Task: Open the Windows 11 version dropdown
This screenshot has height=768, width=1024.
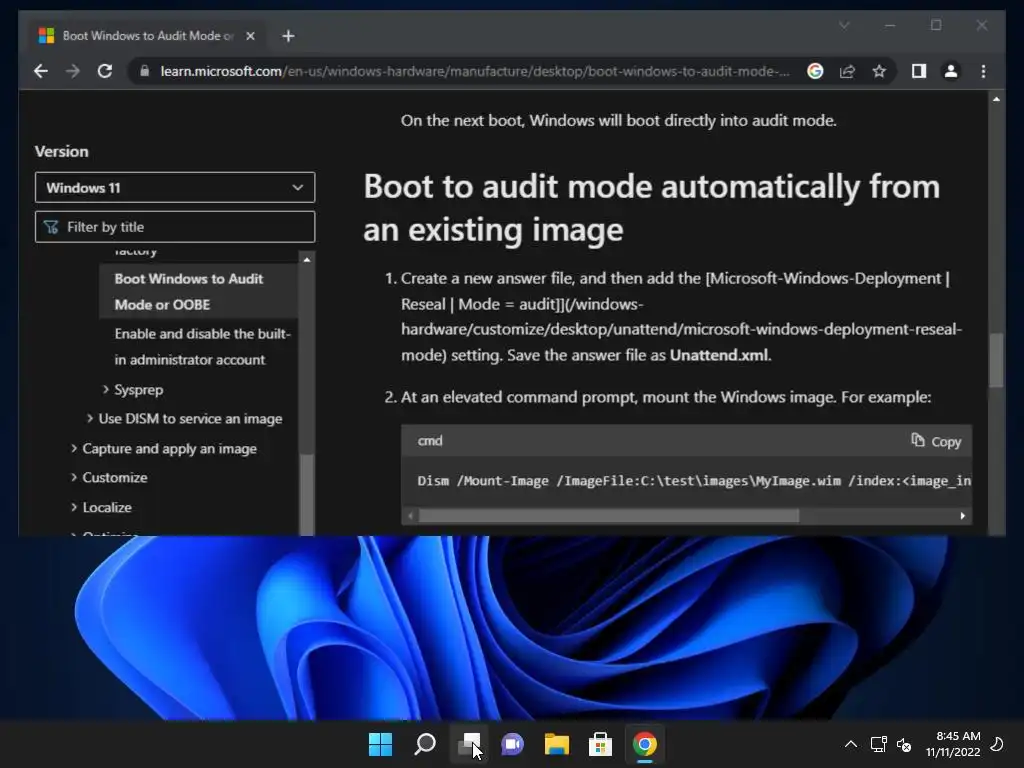Action: 175,188
